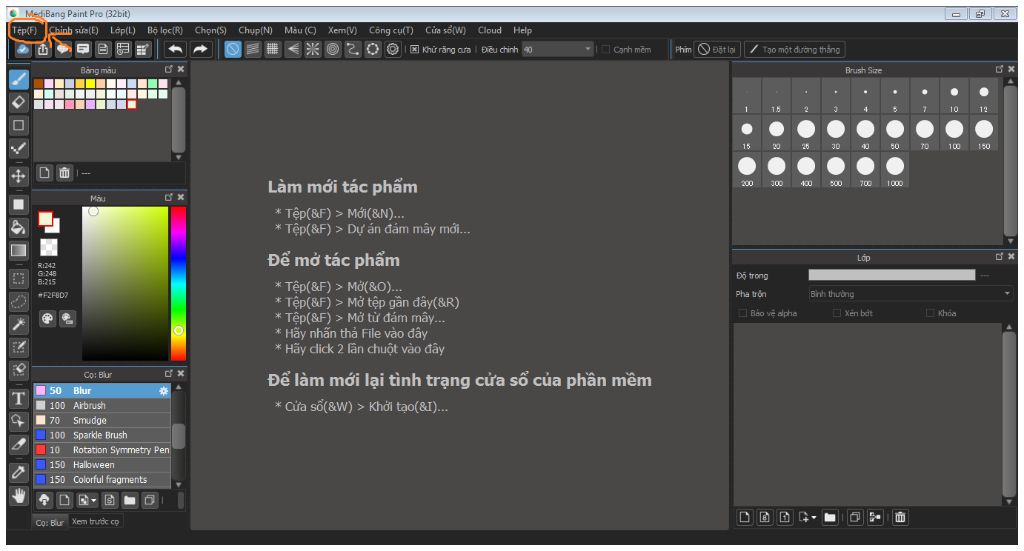
Task: Select the Brush tool in left toolbar
Action: pyautogui.click(x=18, y=80)
